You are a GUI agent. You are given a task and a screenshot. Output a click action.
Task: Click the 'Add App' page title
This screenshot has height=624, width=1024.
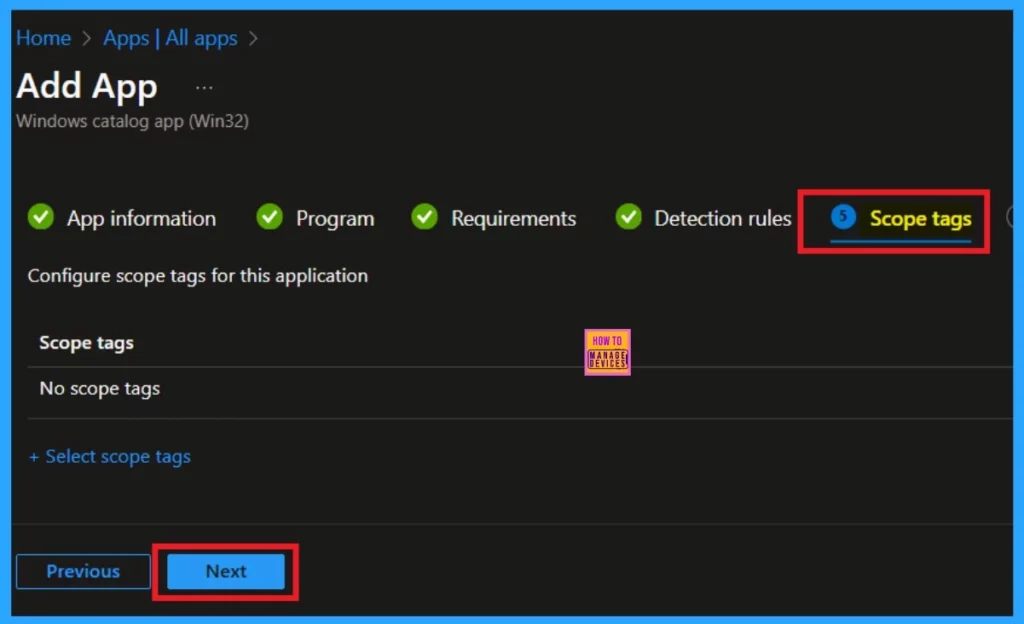pyautogui.click(x=86, y=86)
